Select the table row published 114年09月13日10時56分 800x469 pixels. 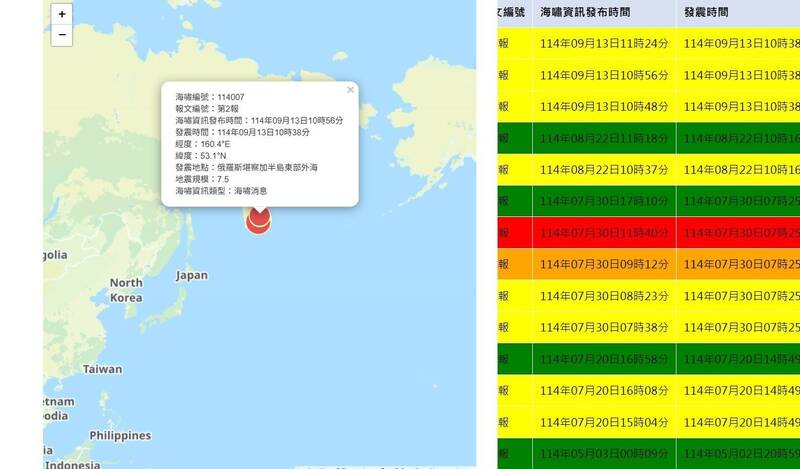648,75
